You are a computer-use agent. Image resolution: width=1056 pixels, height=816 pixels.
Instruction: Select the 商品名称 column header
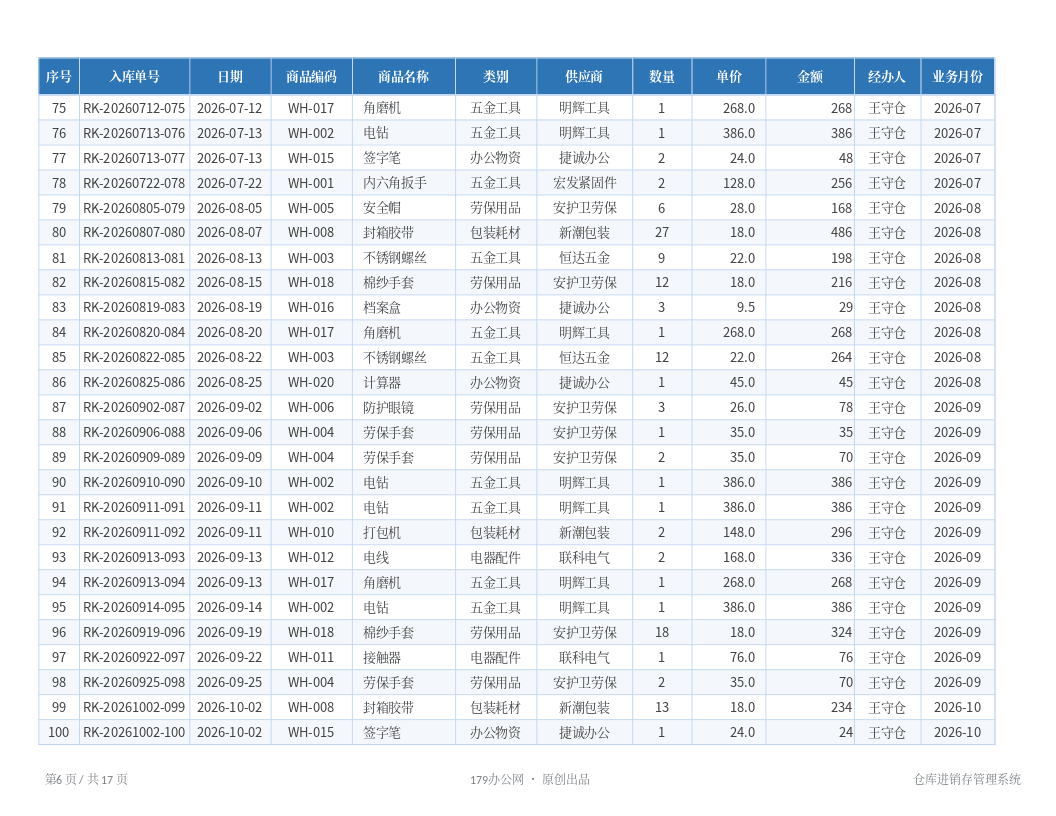pyautogui.click(x=403, y=77)
